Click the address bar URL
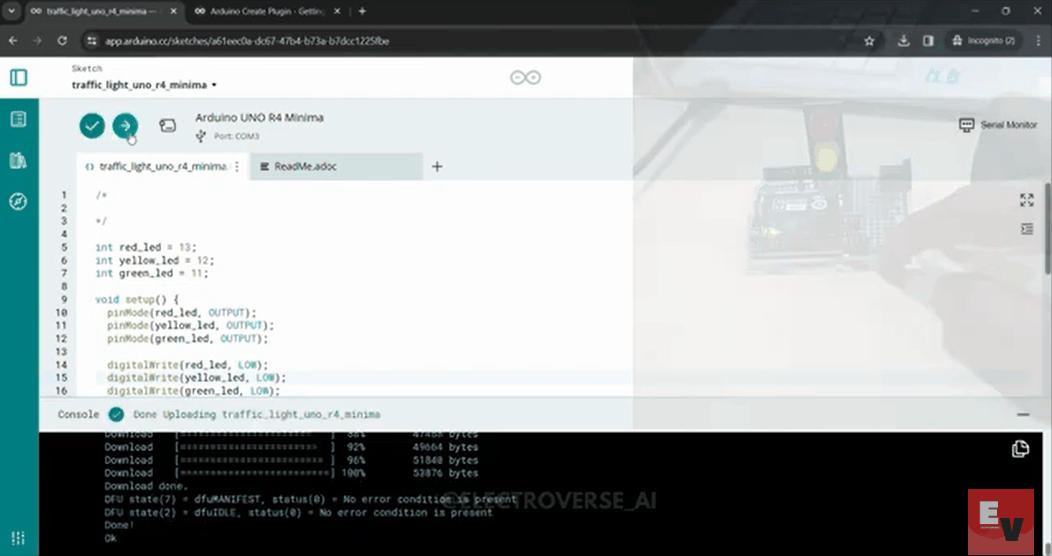This screenshot has height=556, width=1052. pyautogui.click(x=247, y=41)
